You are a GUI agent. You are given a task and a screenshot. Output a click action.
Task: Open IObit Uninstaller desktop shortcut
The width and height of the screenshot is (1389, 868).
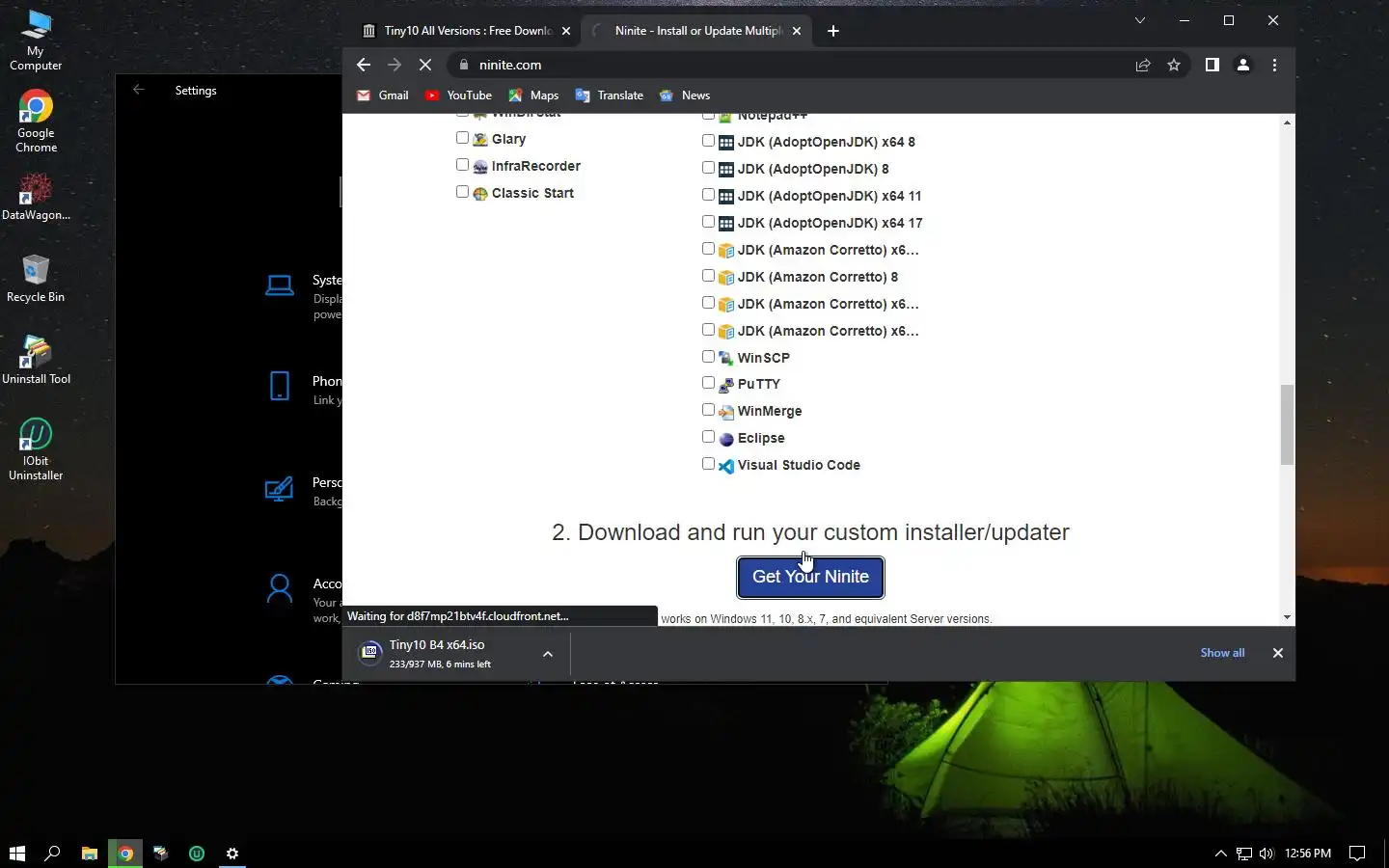pos(36,449)
